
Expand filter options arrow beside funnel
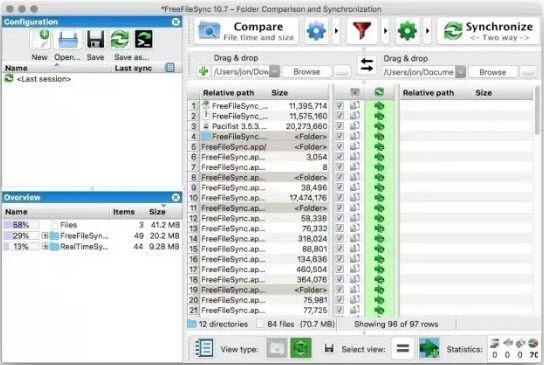[385, 31]
